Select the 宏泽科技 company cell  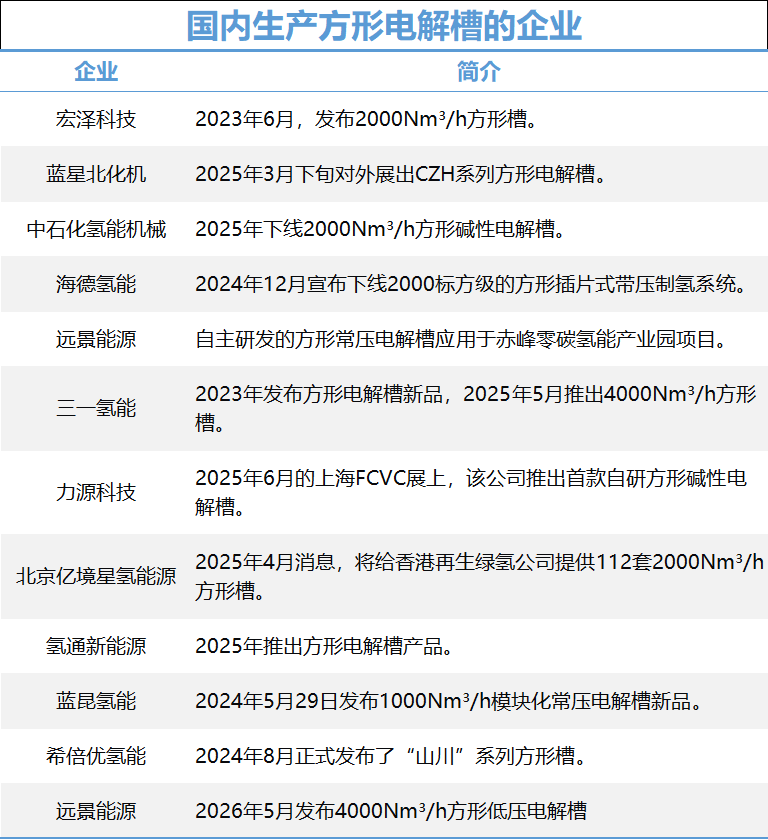coord(96,119)
